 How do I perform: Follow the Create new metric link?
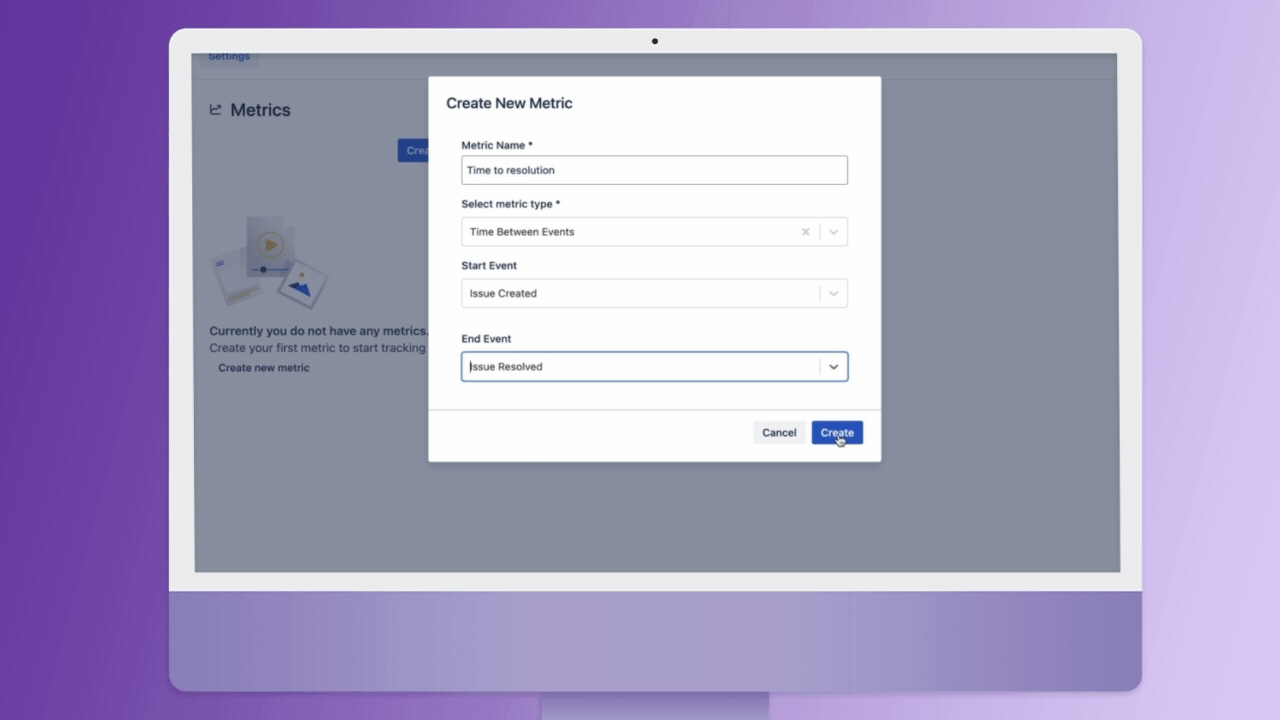pyautogui.click(x=264, y=368)
